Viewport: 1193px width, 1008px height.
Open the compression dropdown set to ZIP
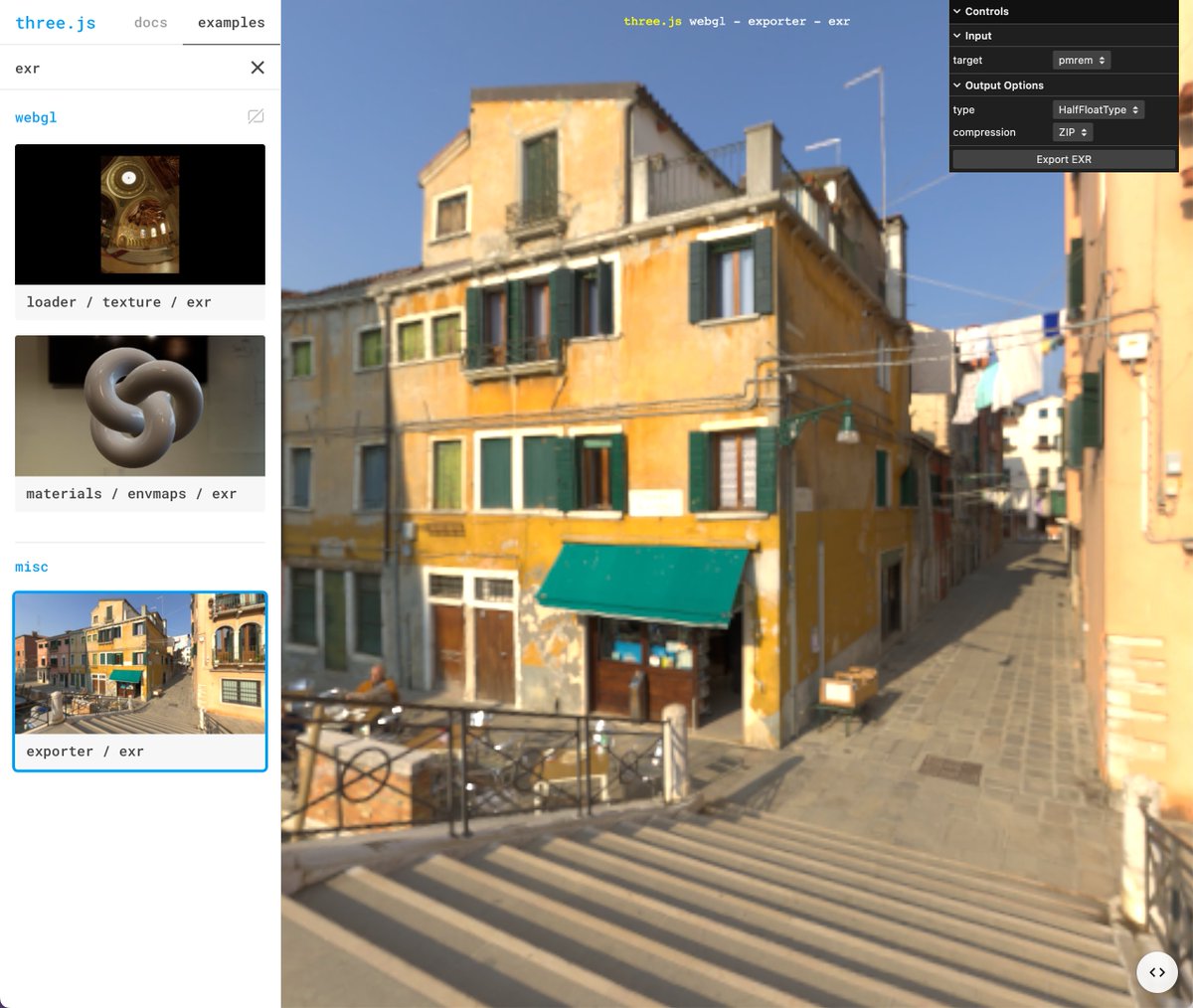tap(1073, 132)
